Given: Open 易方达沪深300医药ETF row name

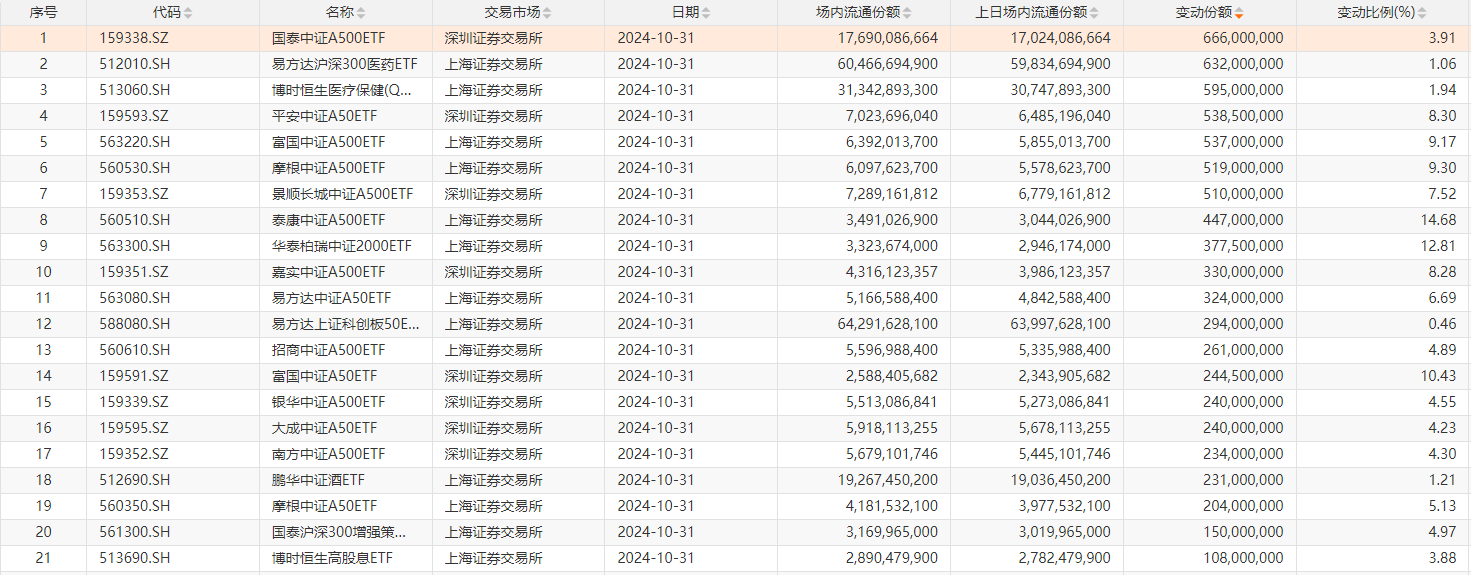Looking at the screenshot, I should click(x=344, y=64).
